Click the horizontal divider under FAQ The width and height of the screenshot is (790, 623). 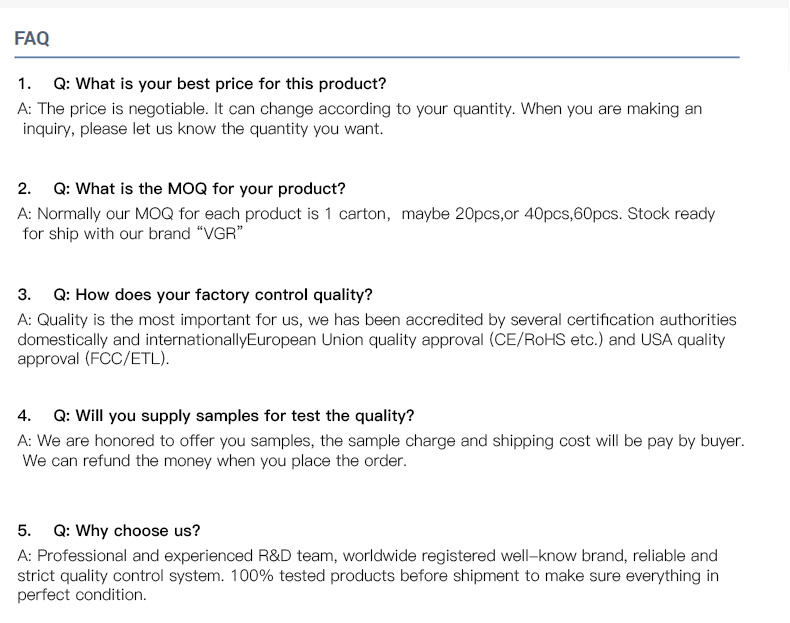point(377,57)
